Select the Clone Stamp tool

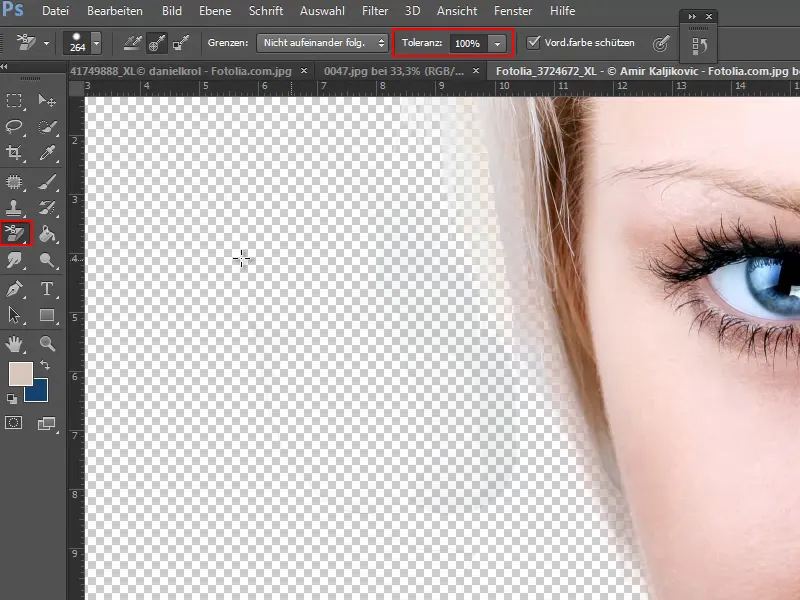14,208
